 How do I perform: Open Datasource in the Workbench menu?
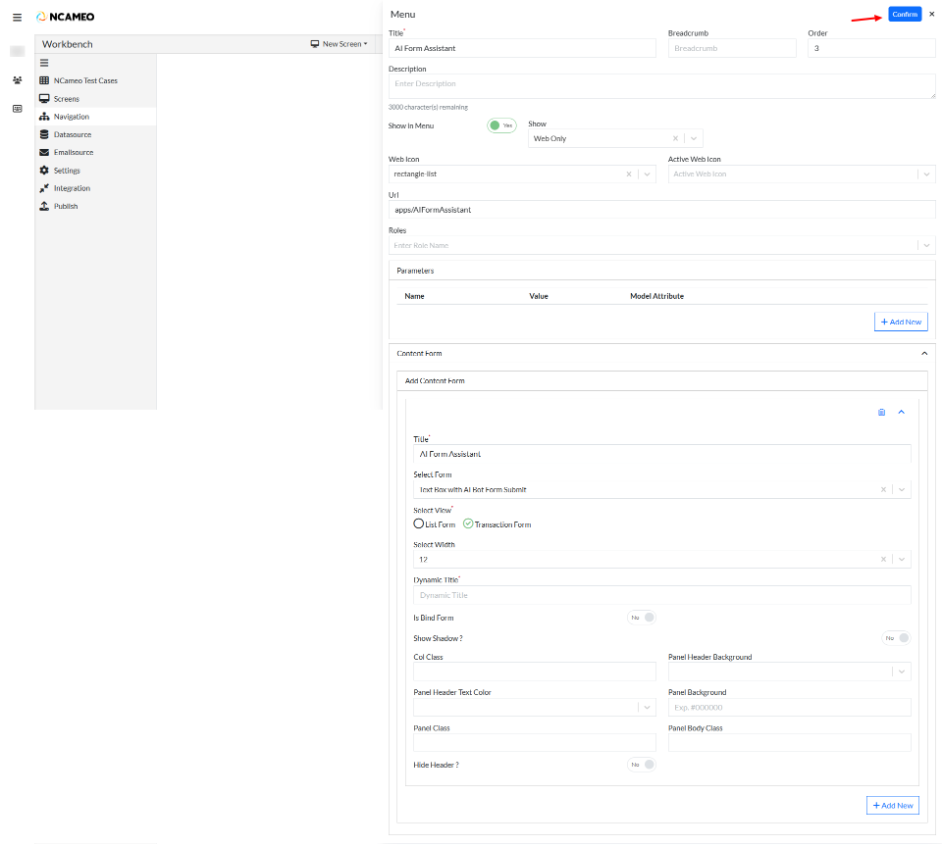click(72, 134)
